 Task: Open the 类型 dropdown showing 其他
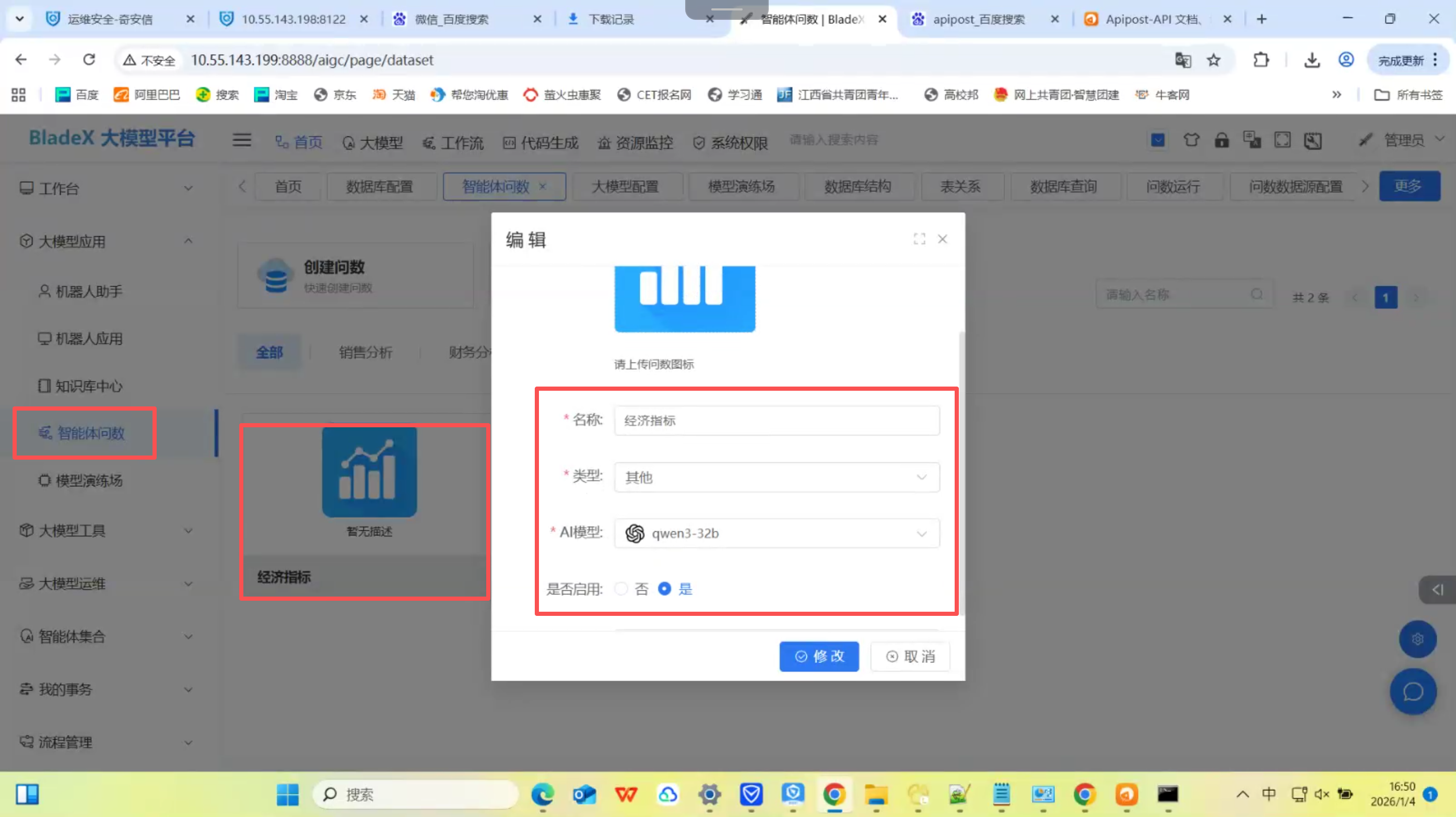[x=776, y=477]
